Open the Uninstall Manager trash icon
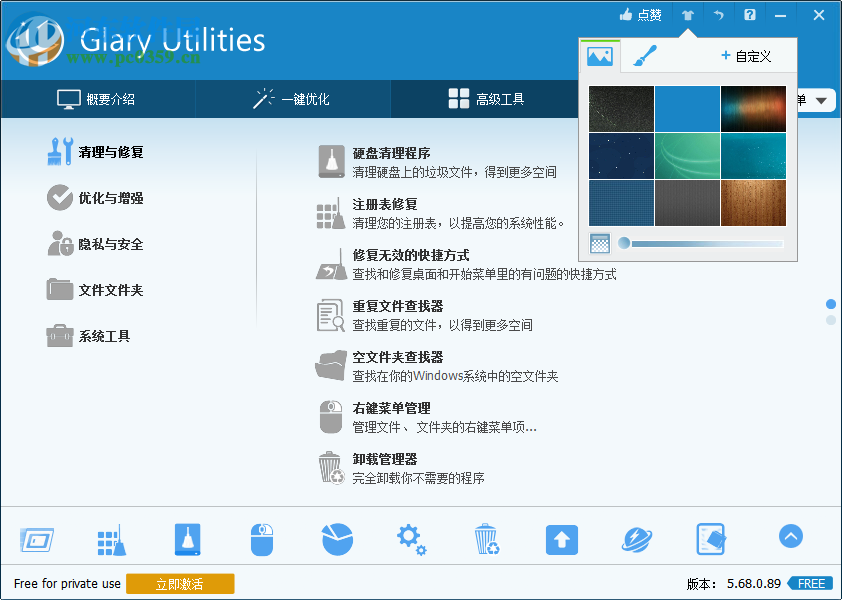842x600 pixels. [331, 467]
